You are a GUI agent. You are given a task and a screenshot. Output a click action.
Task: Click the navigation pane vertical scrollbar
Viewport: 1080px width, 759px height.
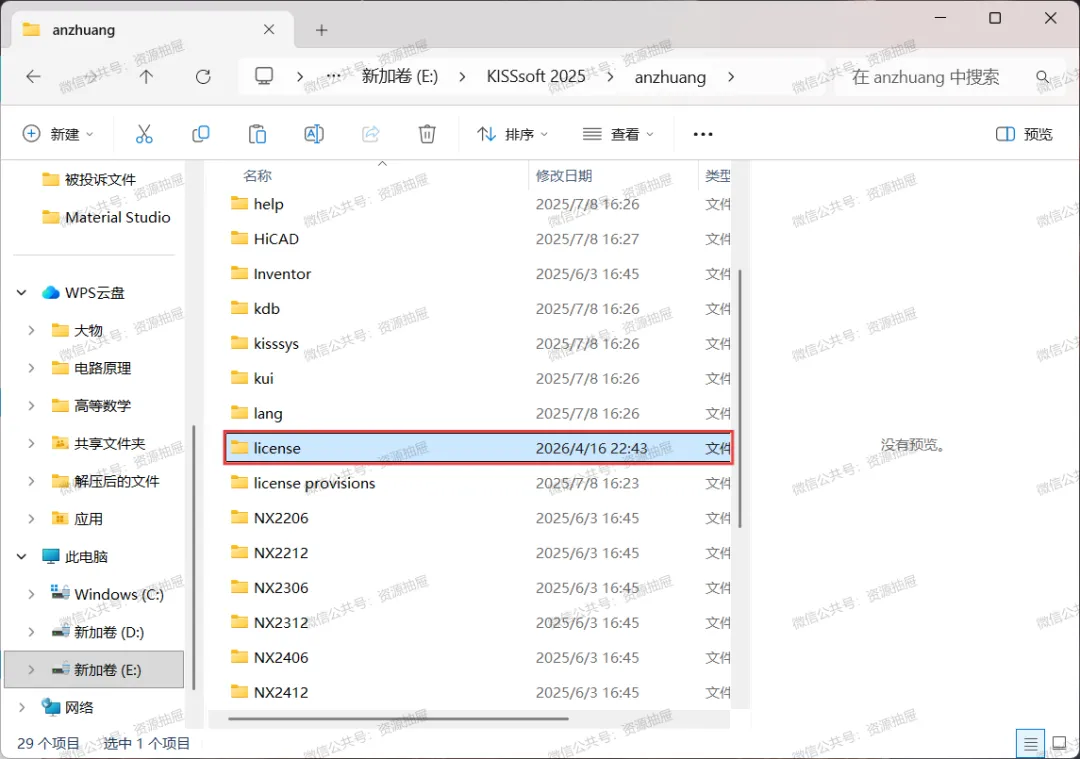[194, 557]
